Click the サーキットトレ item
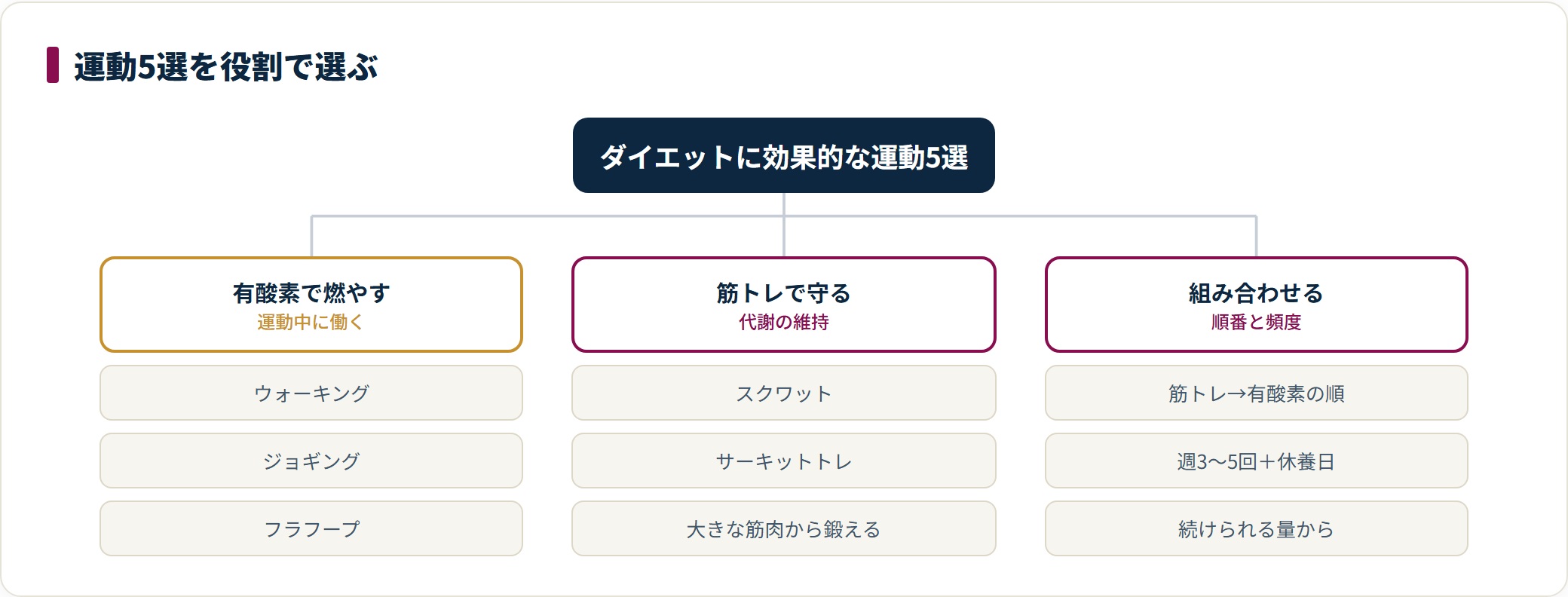This screenshot has width=1568, height=597. pos(784,461)
